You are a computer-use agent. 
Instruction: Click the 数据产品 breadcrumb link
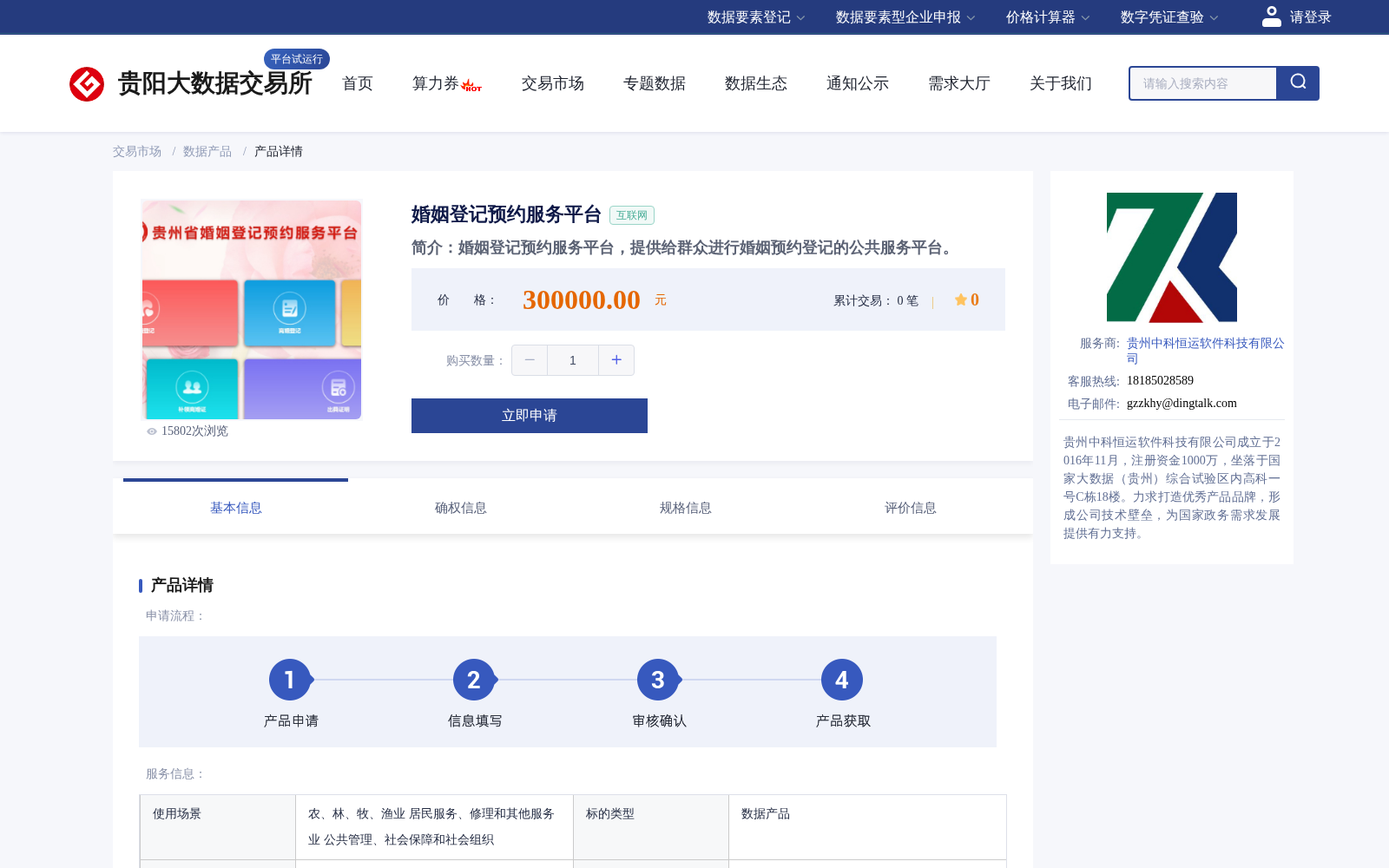(x=207, y=152)
